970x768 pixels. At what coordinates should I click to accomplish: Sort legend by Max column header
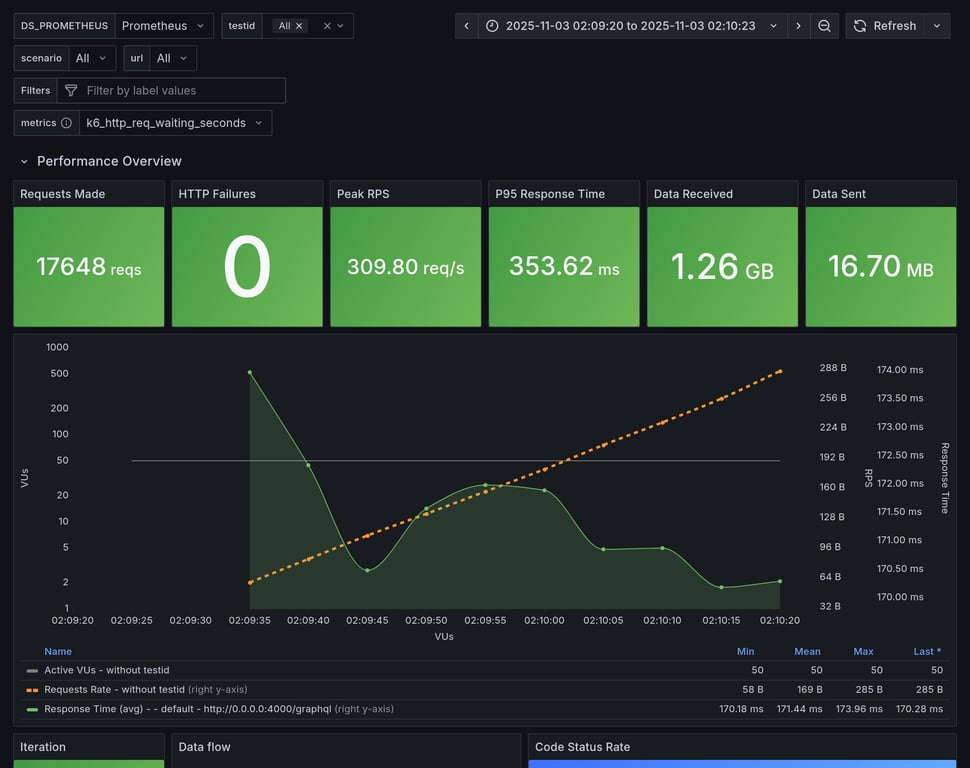pos(862,651)
